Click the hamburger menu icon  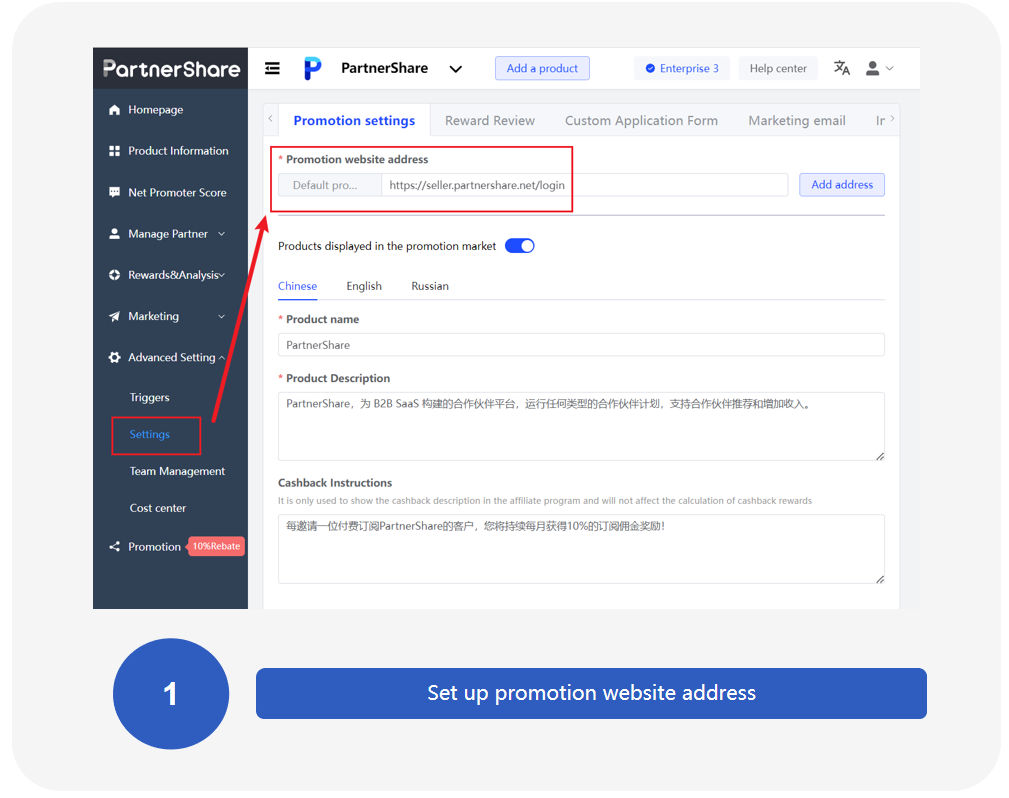pyautogui.click(x=272, y=67)
